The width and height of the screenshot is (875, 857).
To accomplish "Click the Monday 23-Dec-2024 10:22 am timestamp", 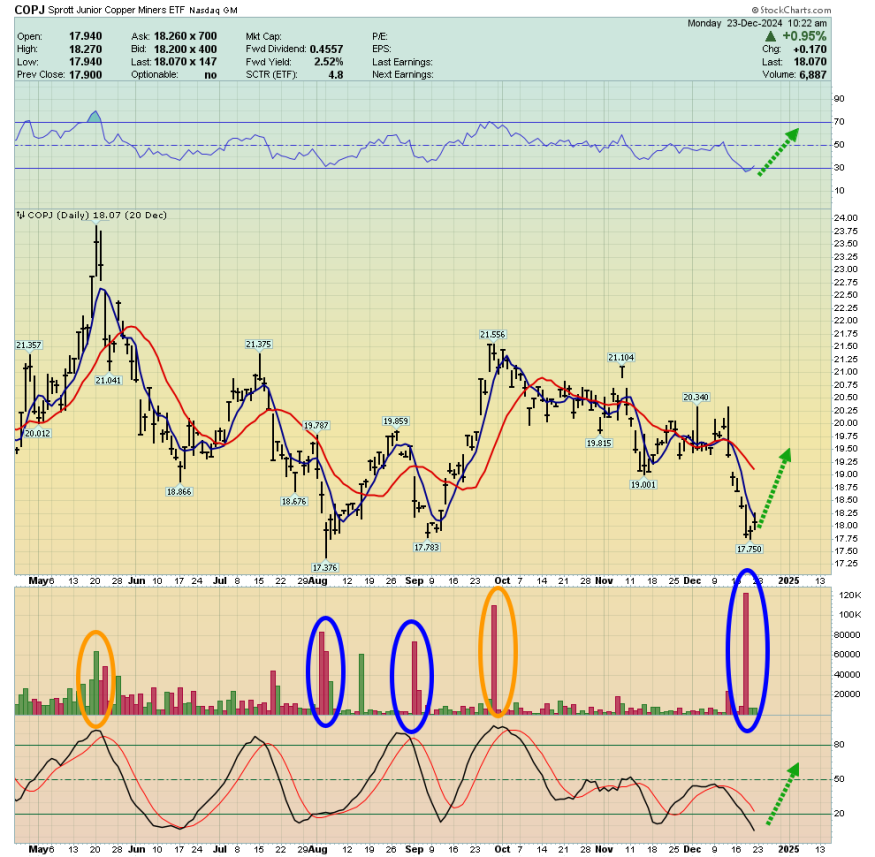I will [x=757, y=23].
